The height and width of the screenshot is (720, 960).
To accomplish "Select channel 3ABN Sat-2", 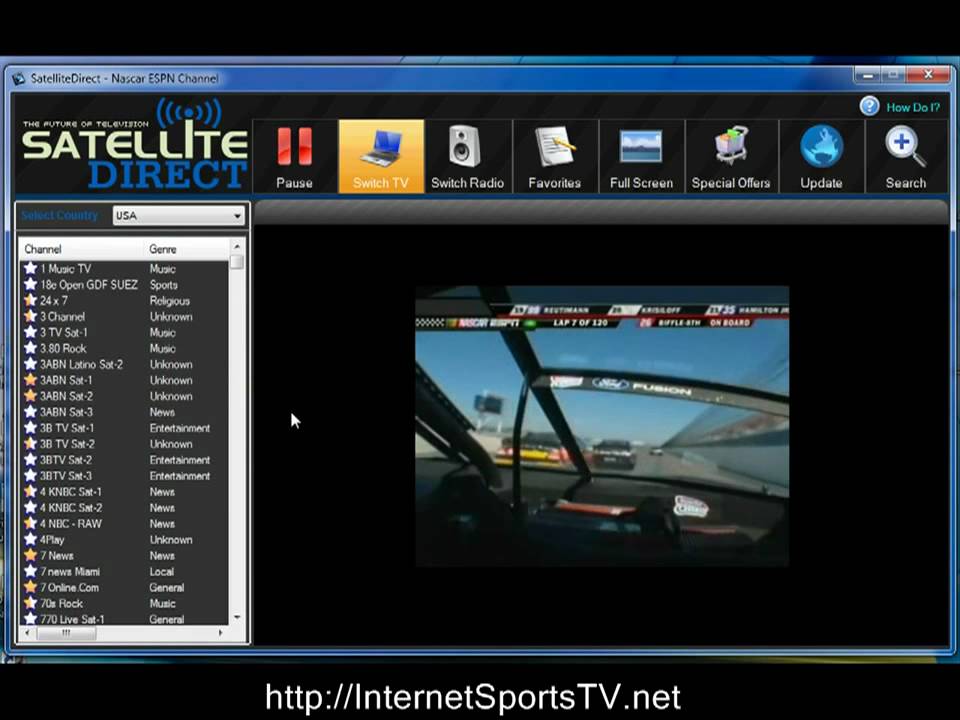I will (x=124, y=396).
